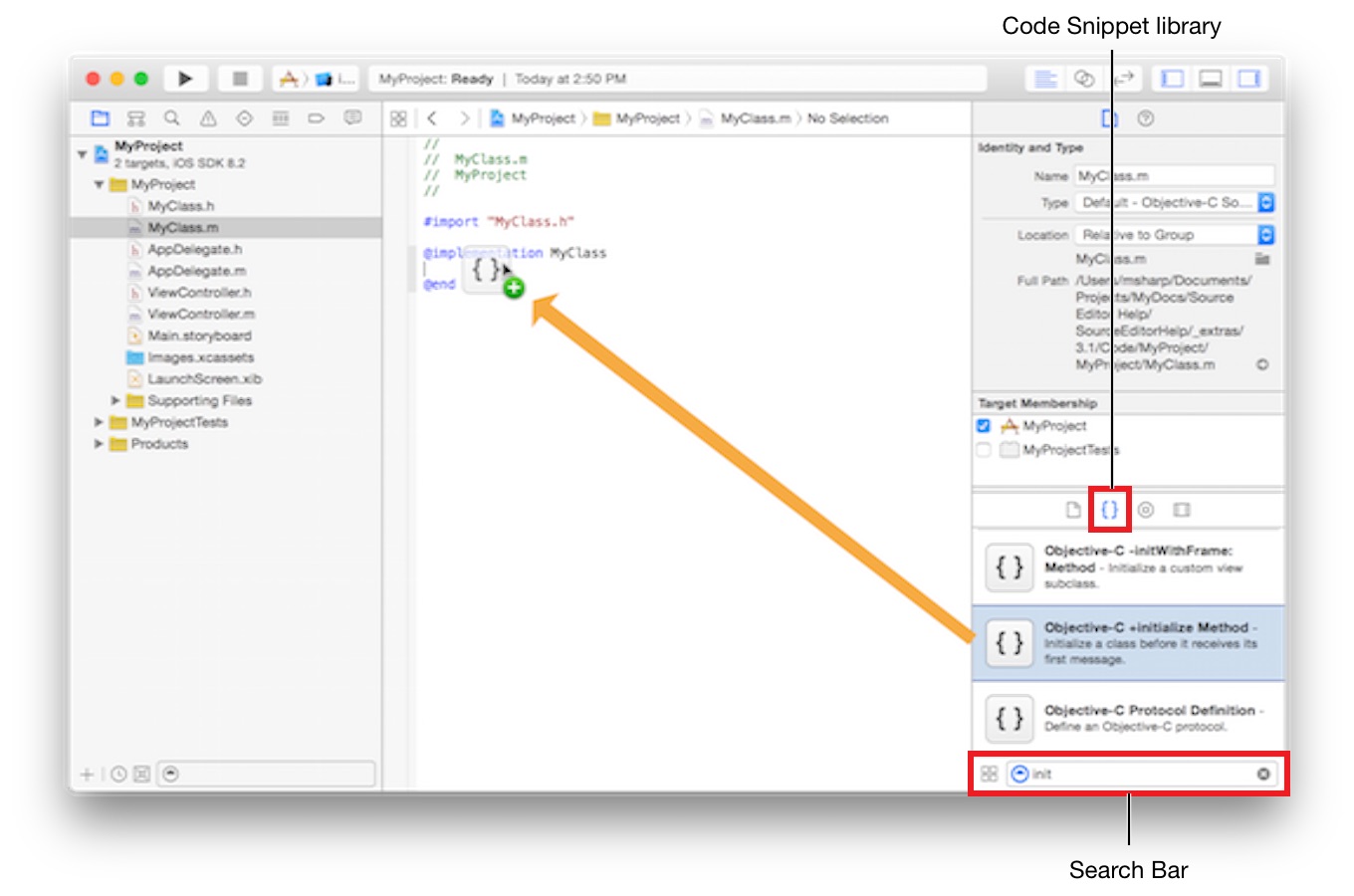Reveal full path in Finder arrow

(x=1262, y=364)
